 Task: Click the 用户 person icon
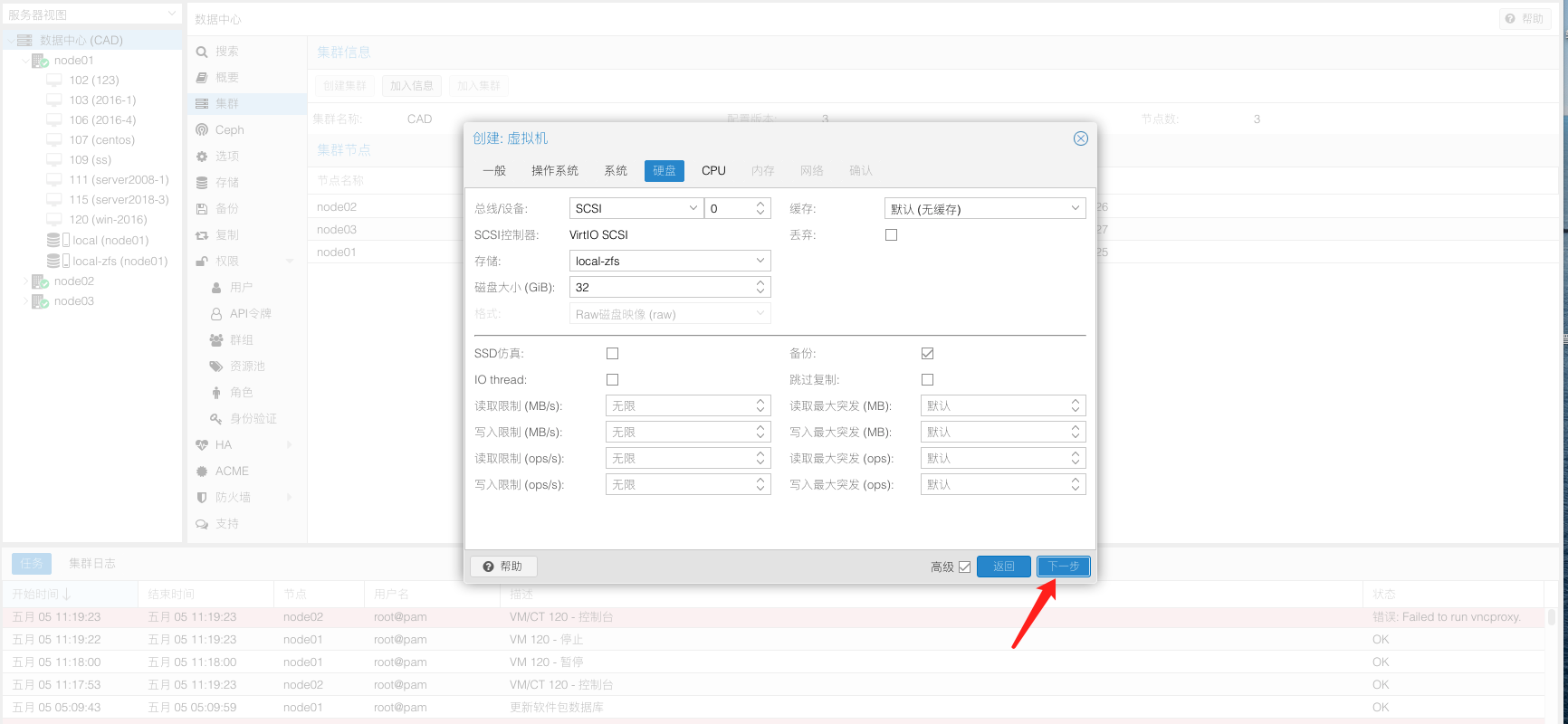[x=216, y=288]
